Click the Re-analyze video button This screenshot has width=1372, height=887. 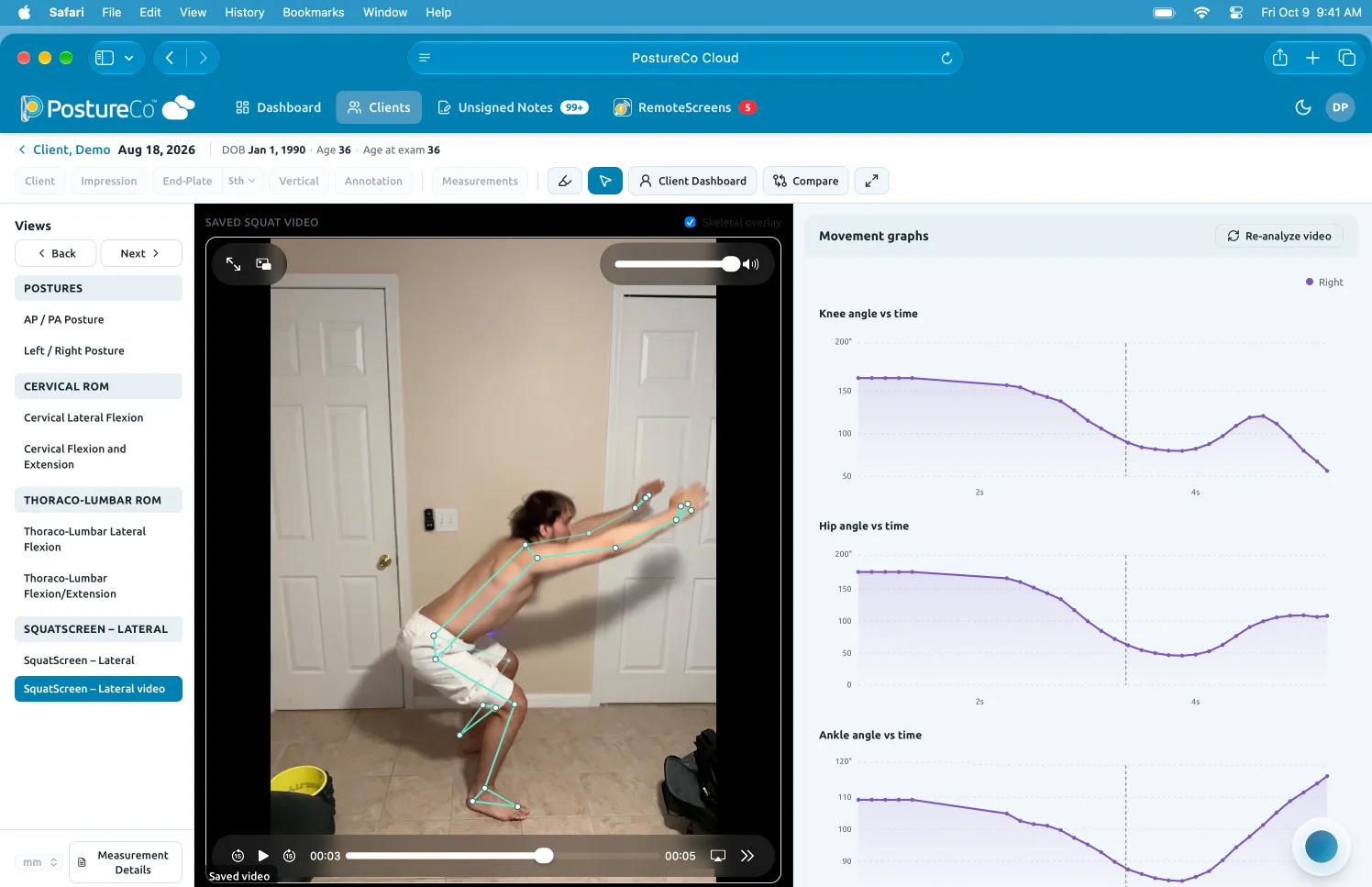point(1279,236)
